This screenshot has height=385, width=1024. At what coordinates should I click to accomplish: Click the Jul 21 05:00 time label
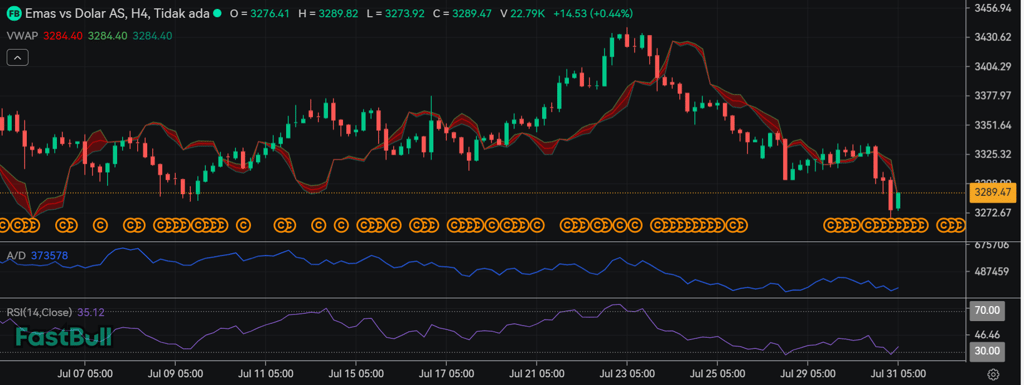point(536,375)
